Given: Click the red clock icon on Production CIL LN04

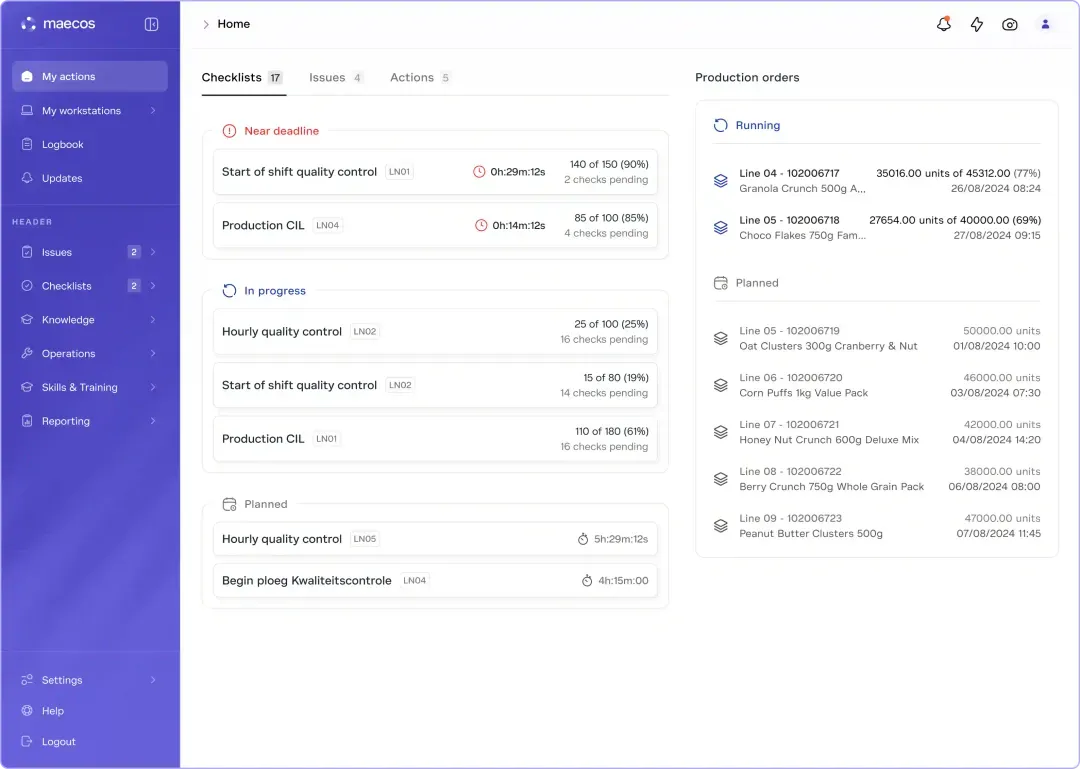Looking at the screenshot, I should coord(481,225).
